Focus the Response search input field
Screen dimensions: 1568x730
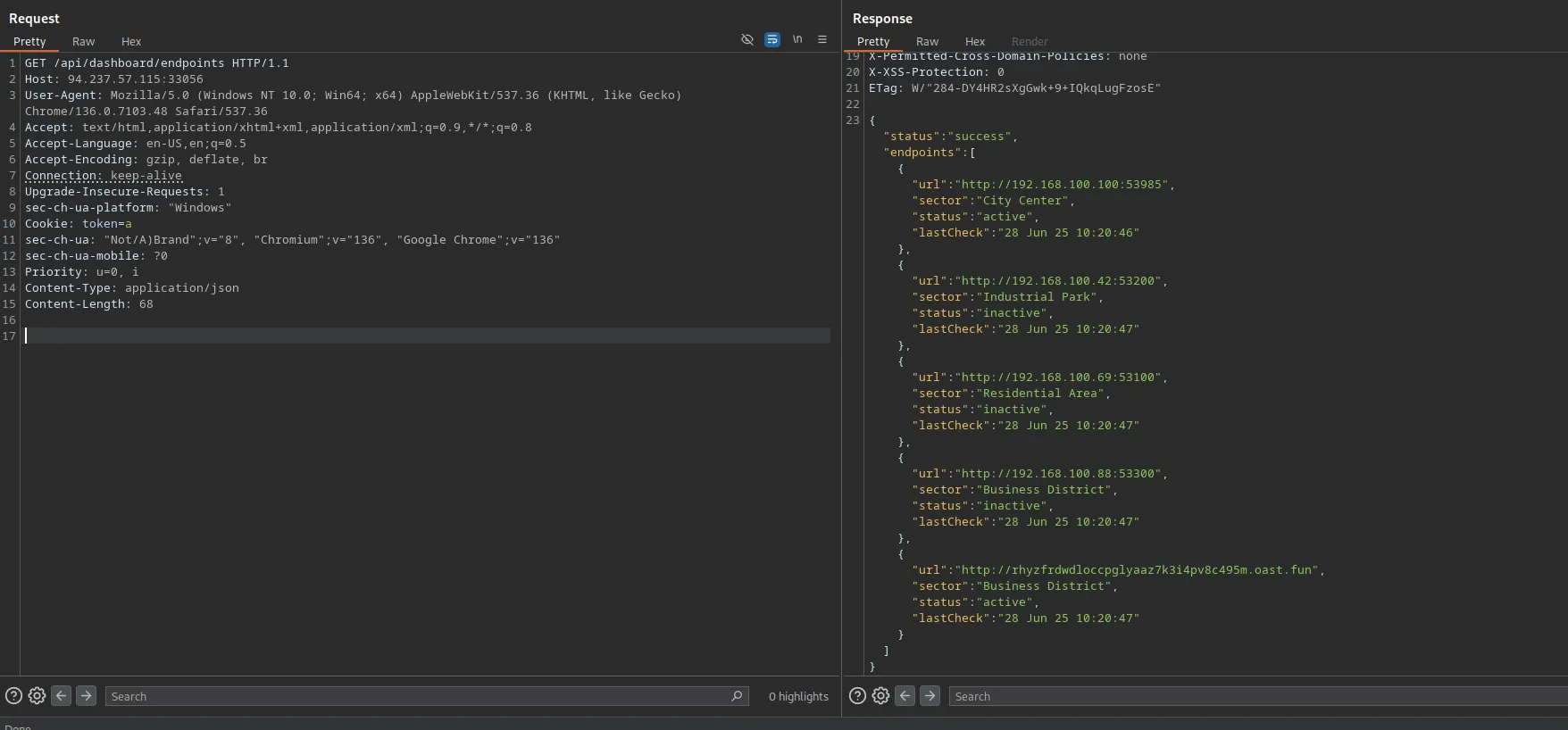(1258, 696)
